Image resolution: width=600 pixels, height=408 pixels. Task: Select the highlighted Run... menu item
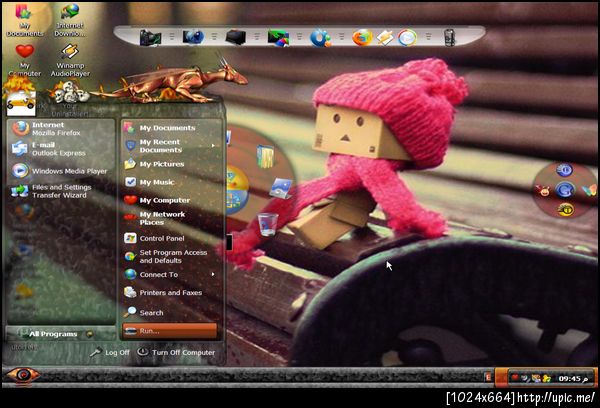[170, 331]
